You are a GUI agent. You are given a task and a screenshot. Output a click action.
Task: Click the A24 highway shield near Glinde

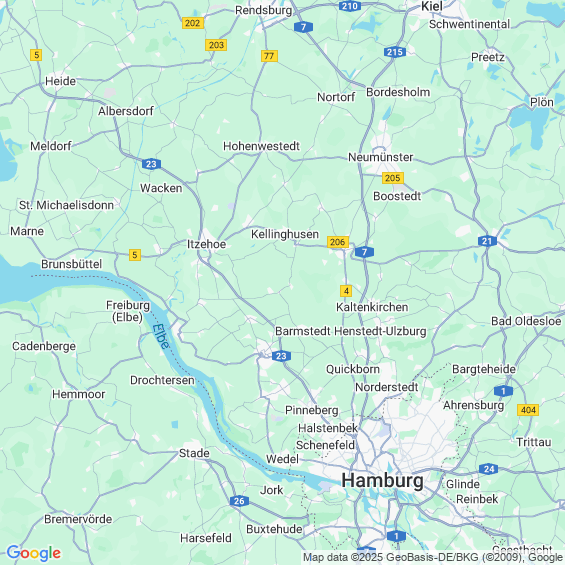(x=489, y=469)
